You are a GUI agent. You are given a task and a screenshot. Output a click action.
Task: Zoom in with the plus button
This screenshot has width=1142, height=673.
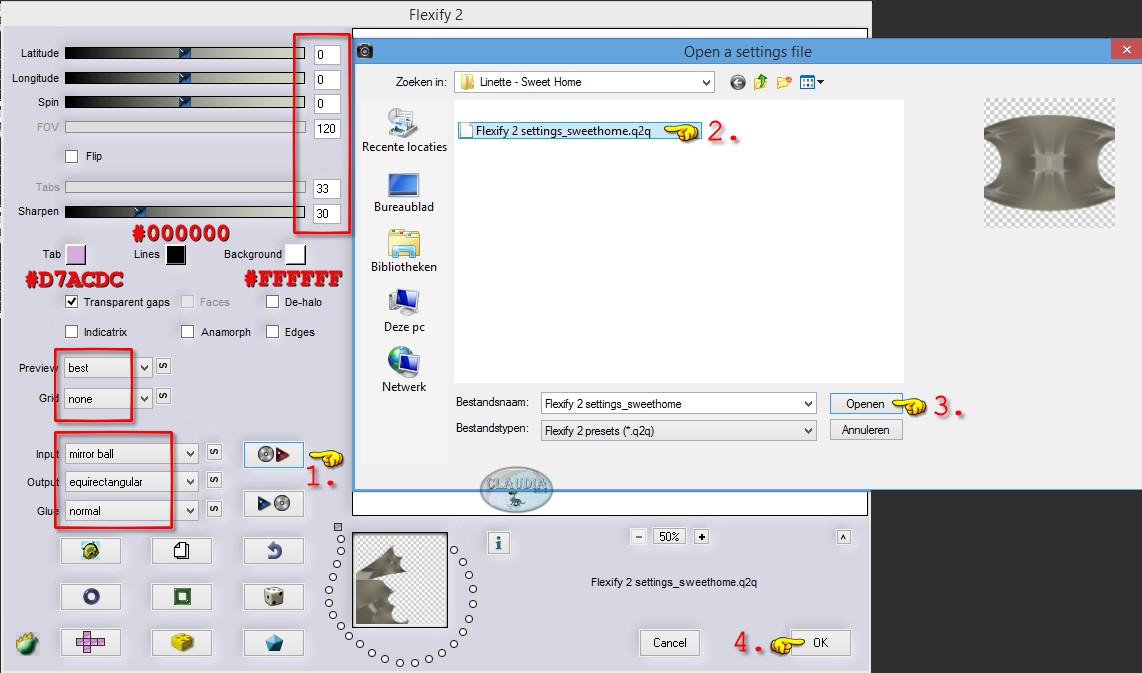coord(701,537)
